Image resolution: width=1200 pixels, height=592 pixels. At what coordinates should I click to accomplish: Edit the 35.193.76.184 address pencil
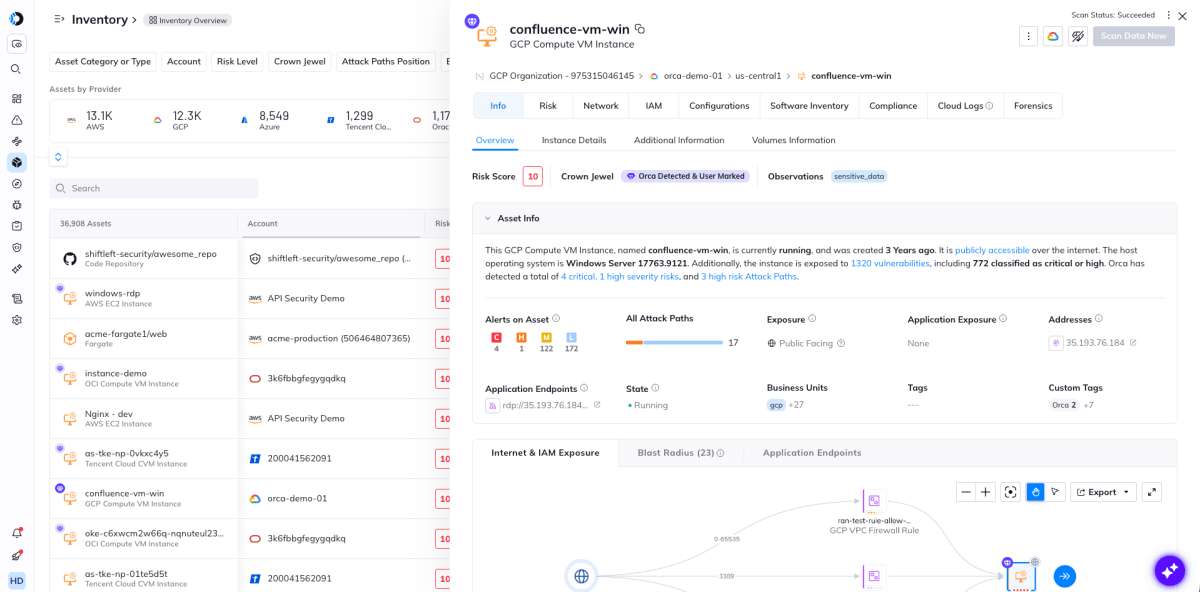click(1133, 343)
